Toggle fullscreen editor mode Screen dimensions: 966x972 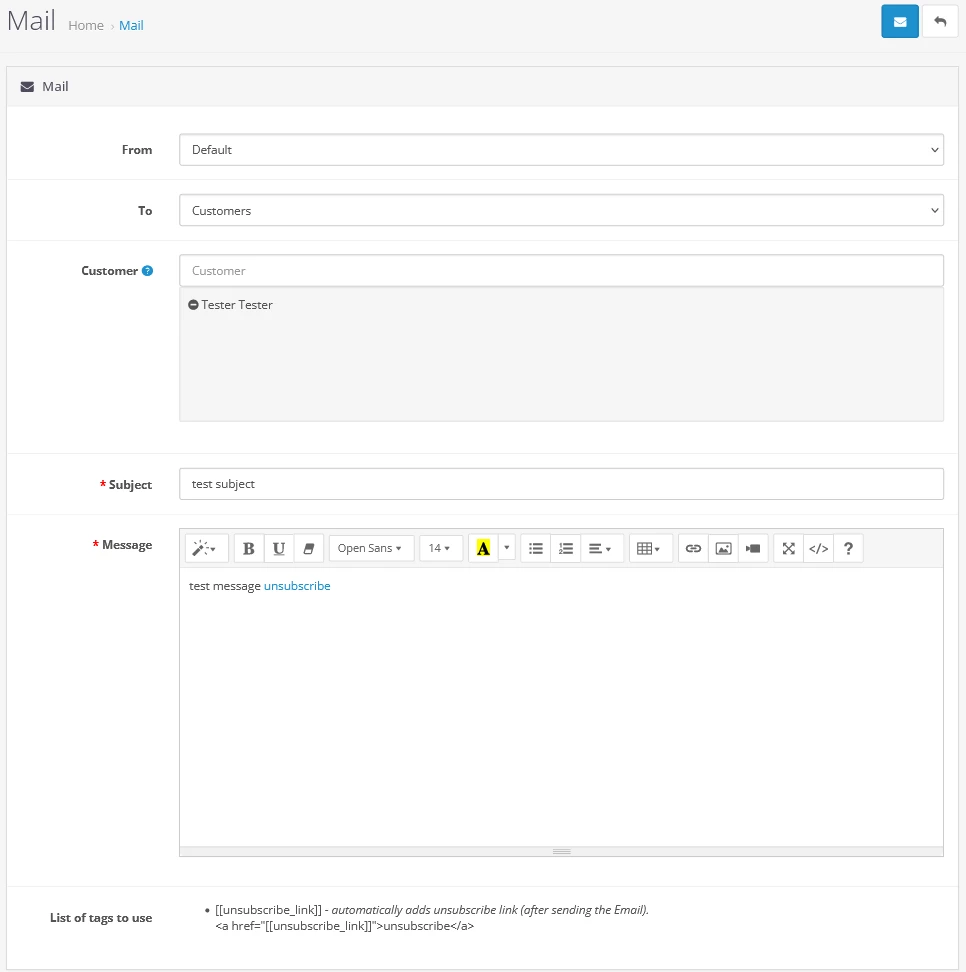[x=789, y=548]
